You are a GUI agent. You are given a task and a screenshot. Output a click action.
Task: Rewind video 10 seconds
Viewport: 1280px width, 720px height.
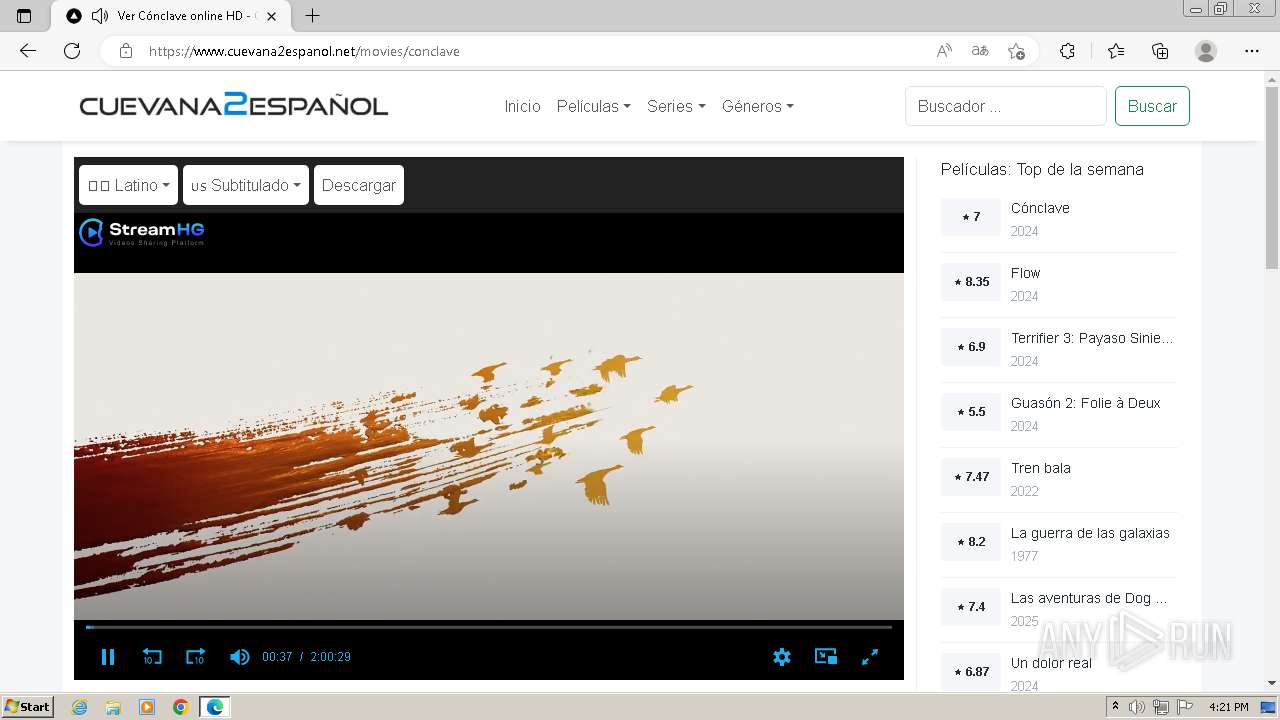152,657
